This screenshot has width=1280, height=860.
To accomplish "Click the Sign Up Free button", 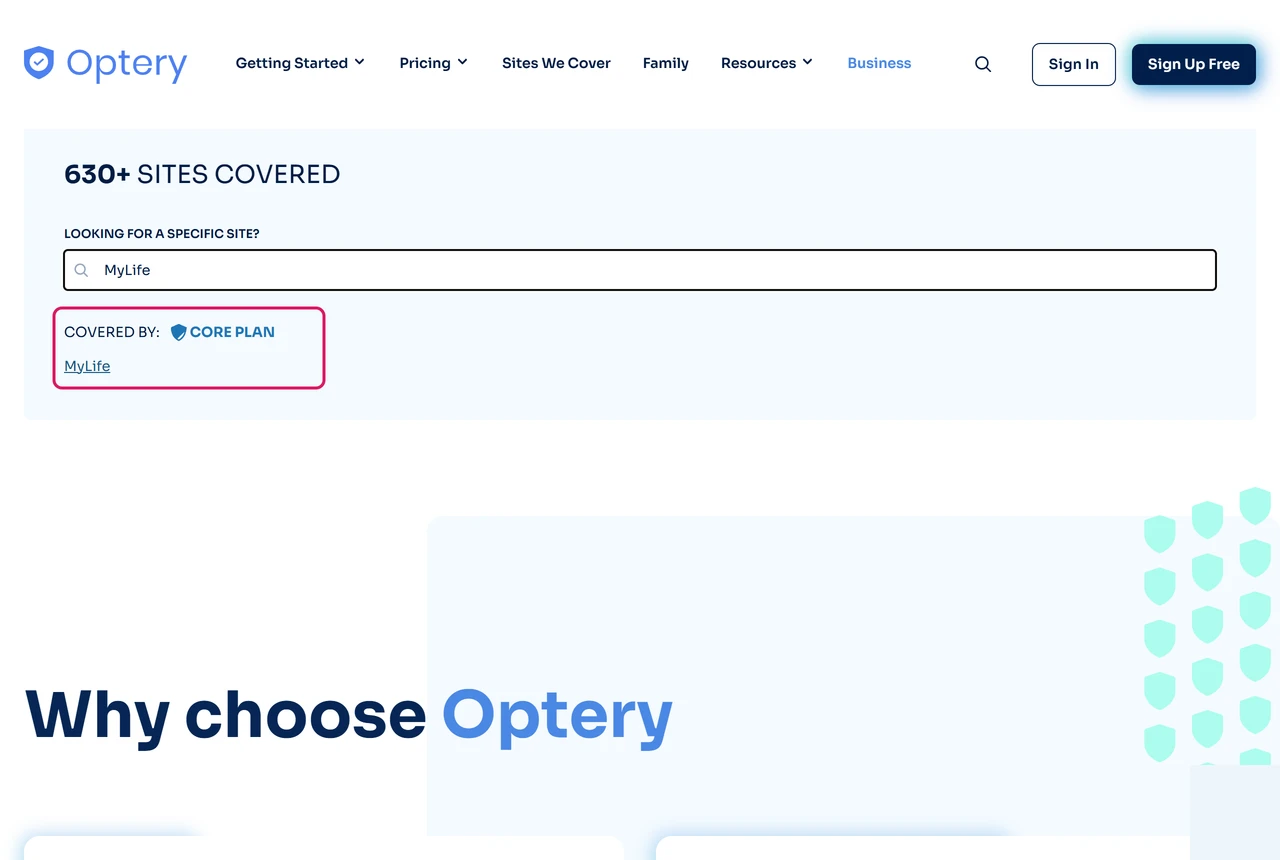I will click(x=1193, y=64).
